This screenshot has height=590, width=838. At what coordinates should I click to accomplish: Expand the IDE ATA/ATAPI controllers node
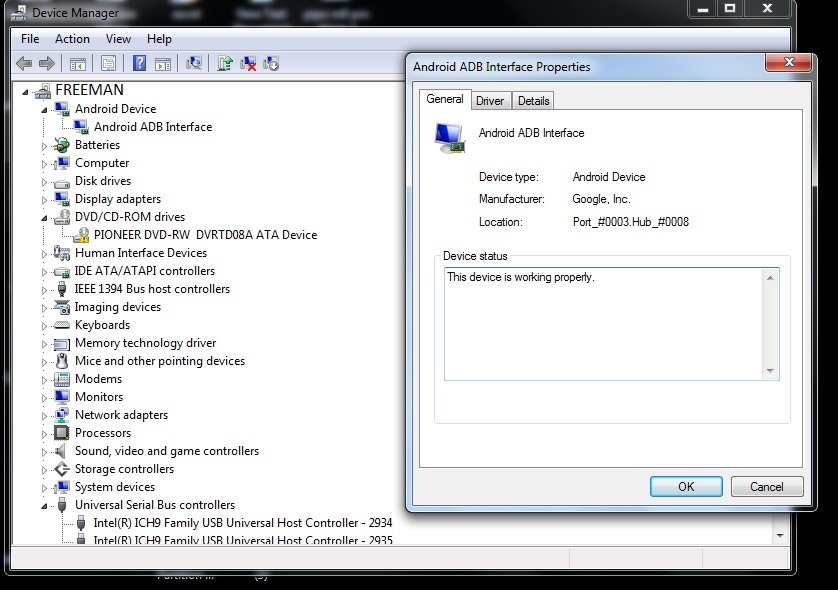[x=44, y=271]
